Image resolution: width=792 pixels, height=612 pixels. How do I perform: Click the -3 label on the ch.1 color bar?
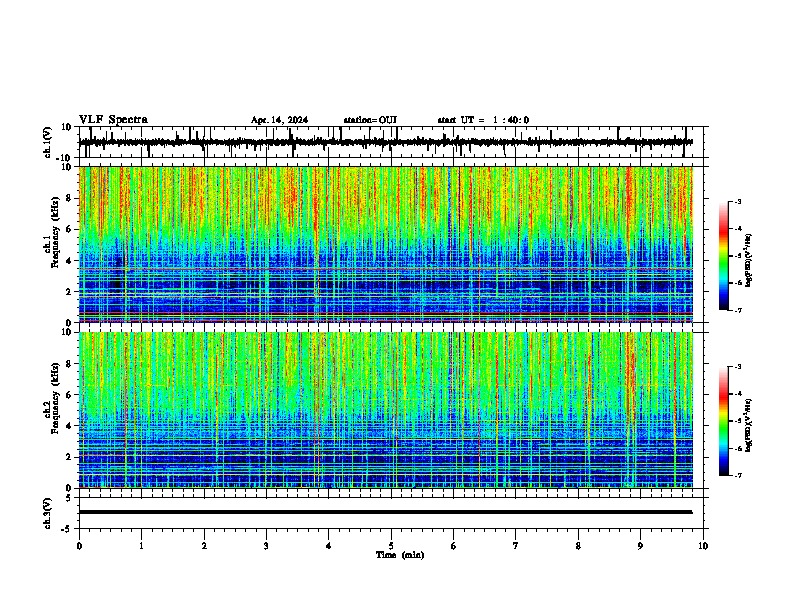tap(738, 202)
